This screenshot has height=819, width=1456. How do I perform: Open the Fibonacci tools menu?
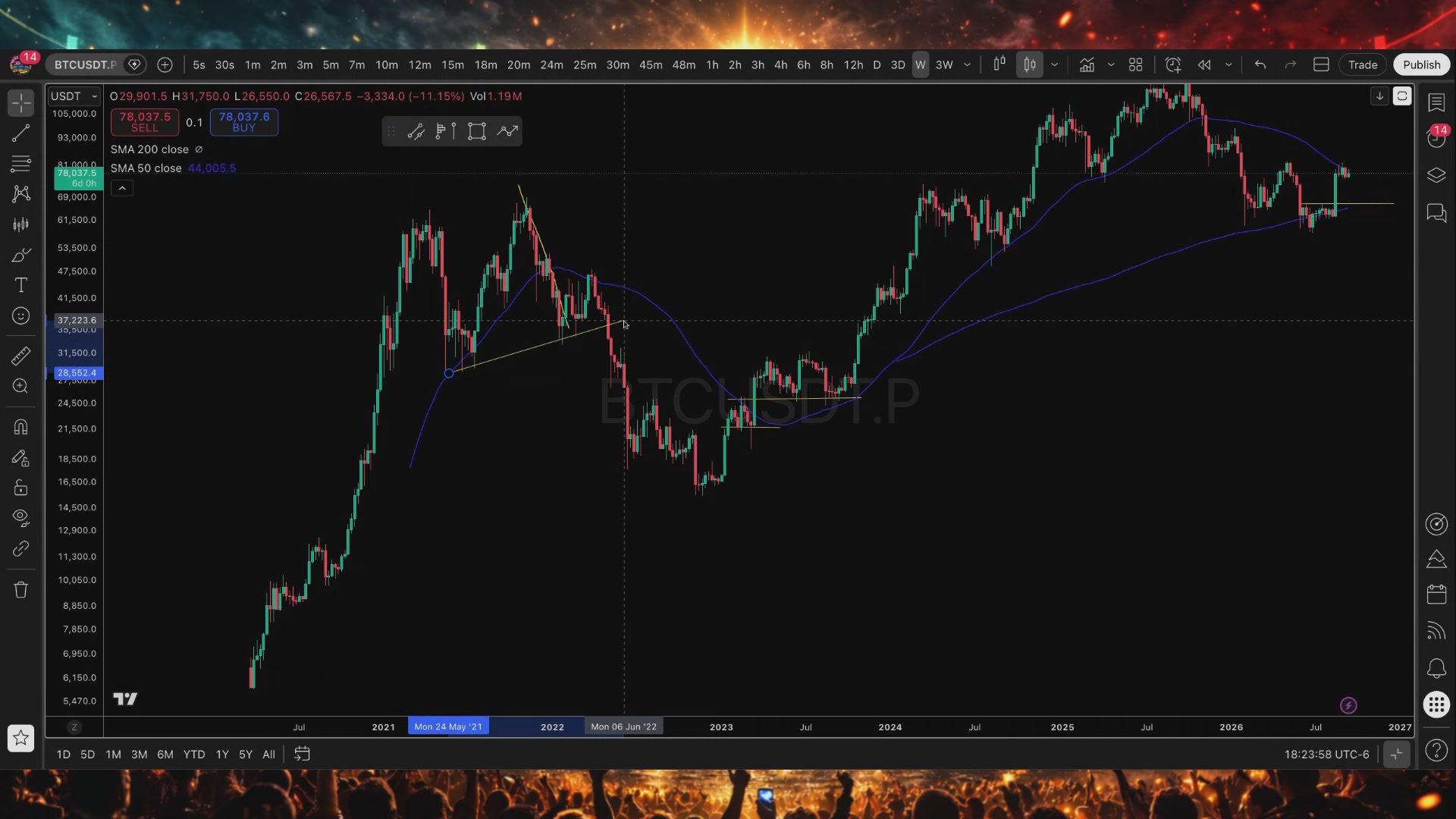(21, 163)
